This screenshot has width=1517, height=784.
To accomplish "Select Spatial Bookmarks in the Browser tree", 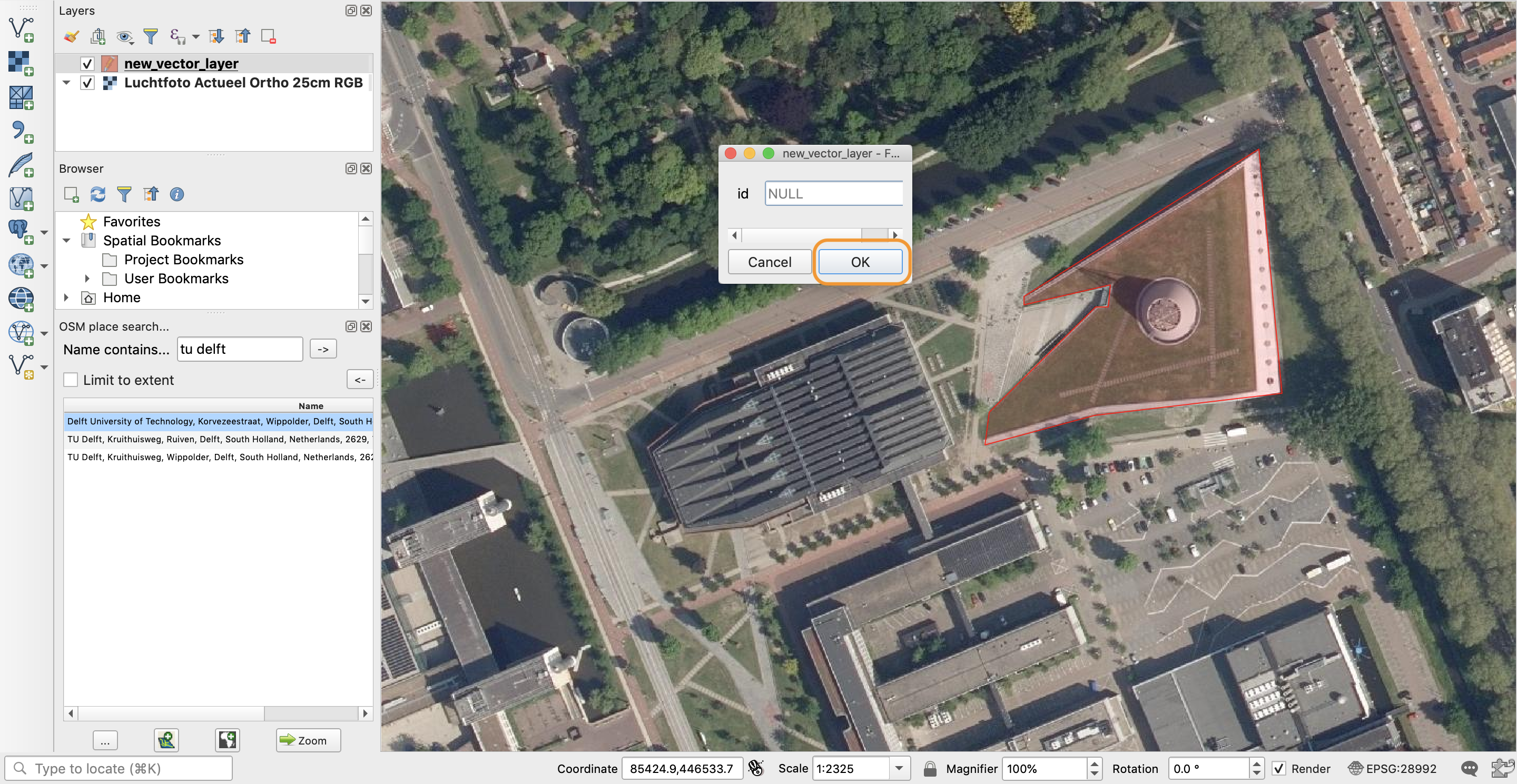I will pos(162,240).
